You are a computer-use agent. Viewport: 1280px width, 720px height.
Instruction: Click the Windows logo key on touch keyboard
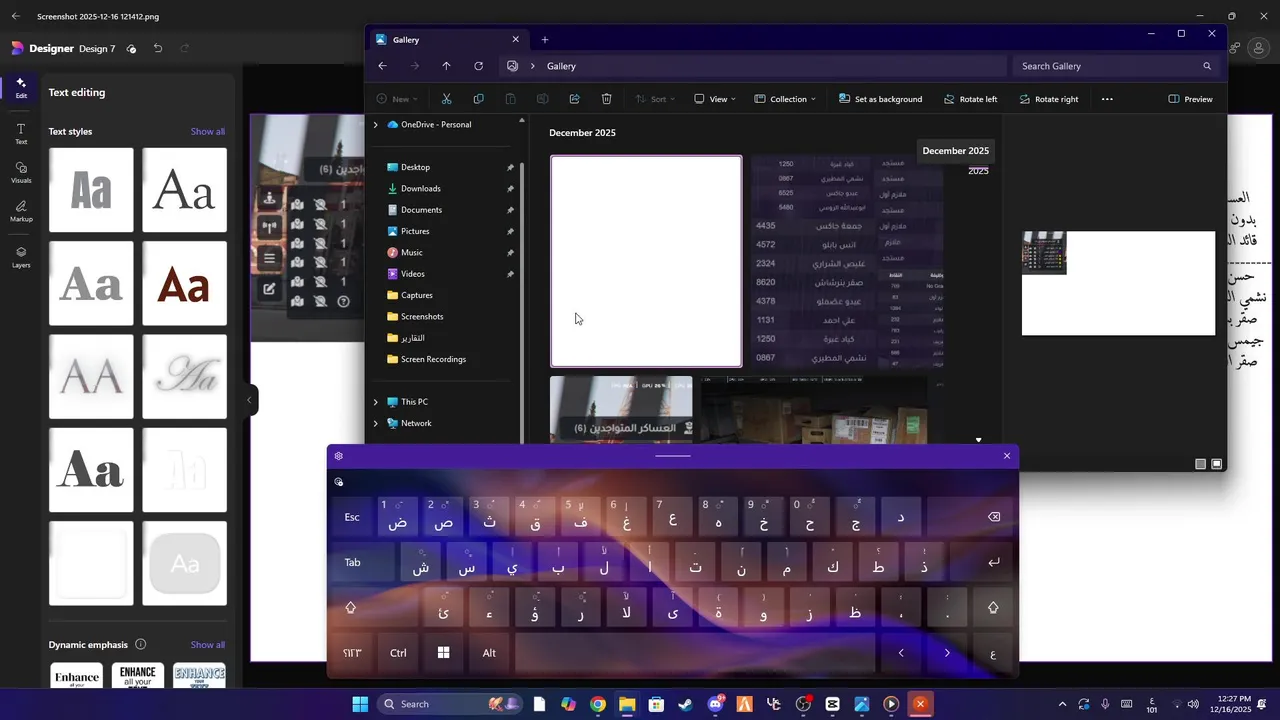443,653
